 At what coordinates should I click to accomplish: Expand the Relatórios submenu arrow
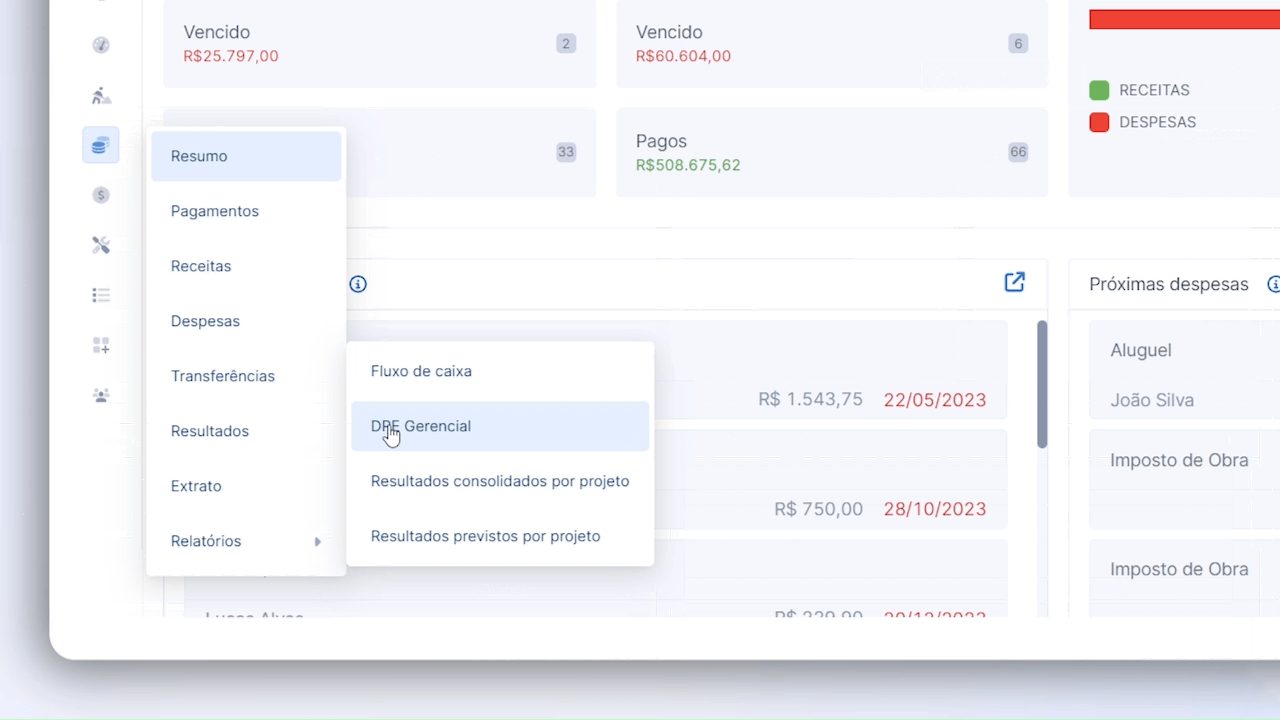[x=318, y=542]
